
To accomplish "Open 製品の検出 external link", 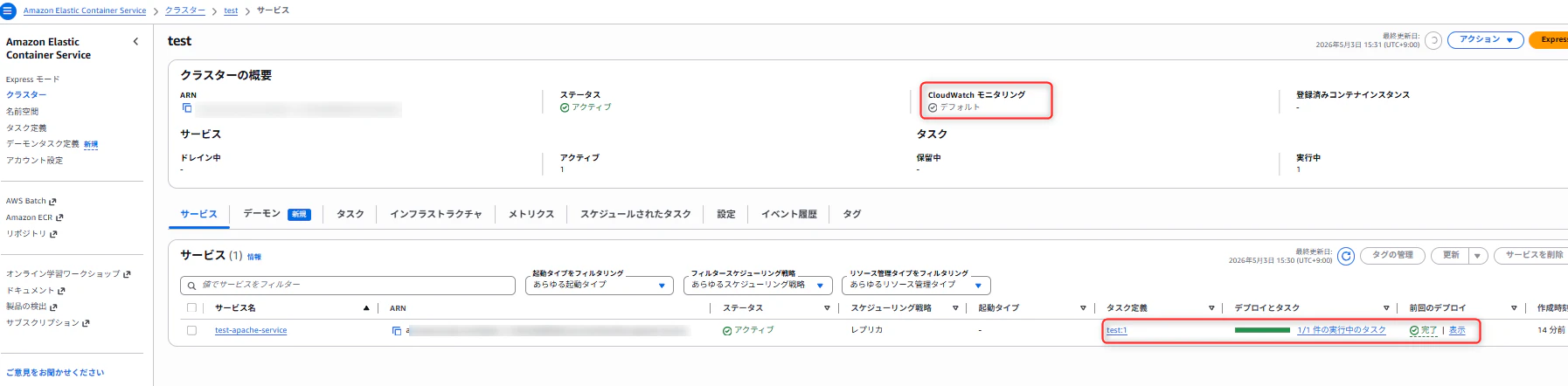I will point(31,307).
